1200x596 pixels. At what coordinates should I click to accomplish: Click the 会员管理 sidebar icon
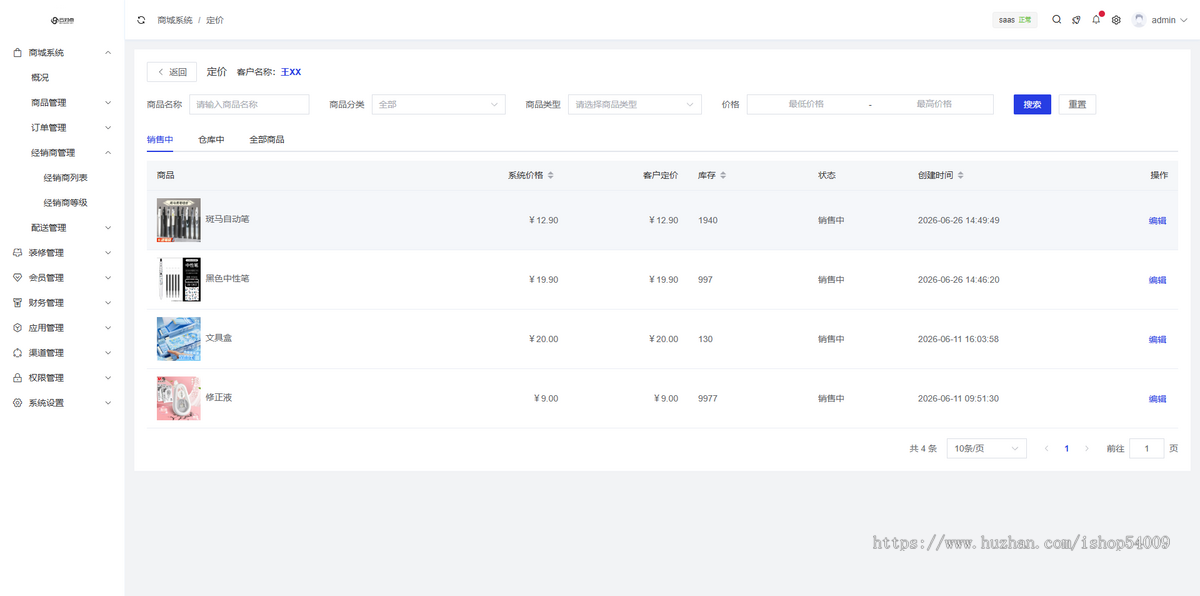(18, 278)
